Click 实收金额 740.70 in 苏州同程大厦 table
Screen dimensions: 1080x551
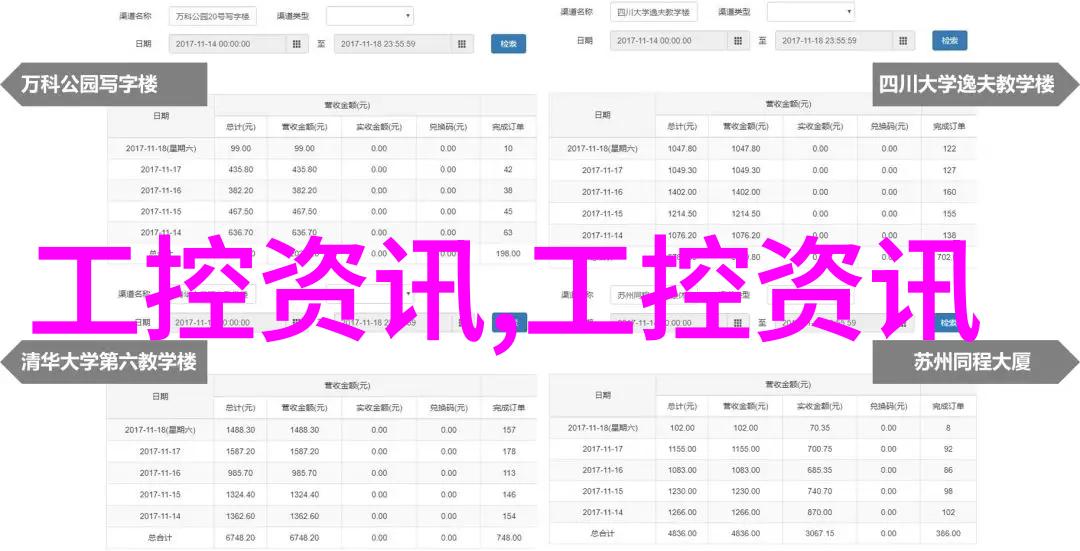pos(820,491)
